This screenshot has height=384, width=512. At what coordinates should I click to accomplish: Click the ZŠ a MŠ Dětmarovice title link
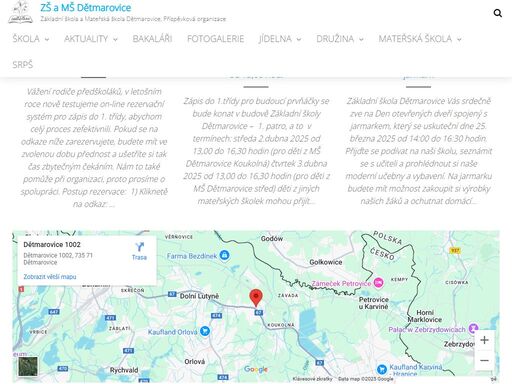pyautogui.click(x=86, y=7)
